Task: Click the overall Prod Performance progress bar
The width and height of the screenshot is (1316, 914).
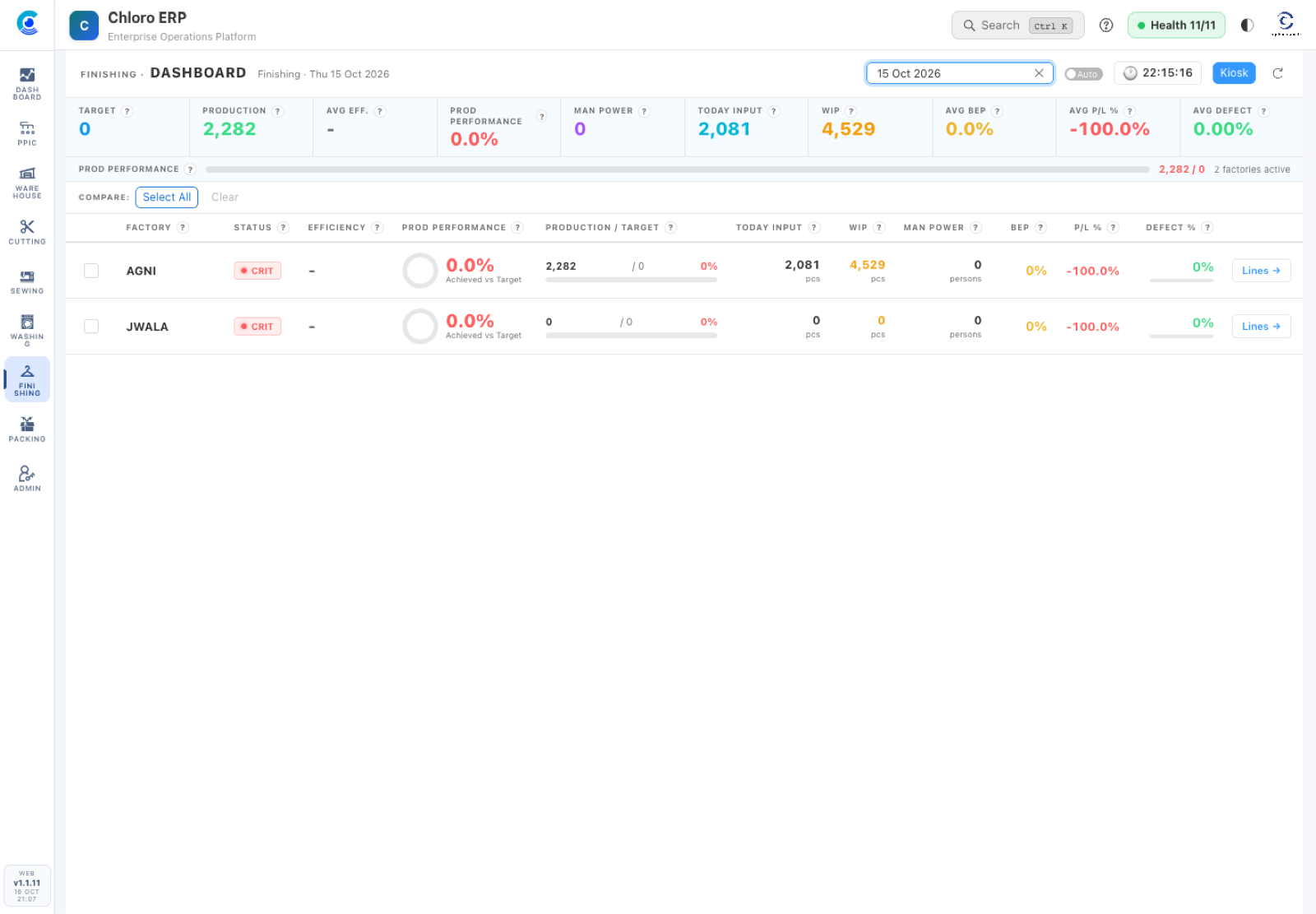Action: 678,169
